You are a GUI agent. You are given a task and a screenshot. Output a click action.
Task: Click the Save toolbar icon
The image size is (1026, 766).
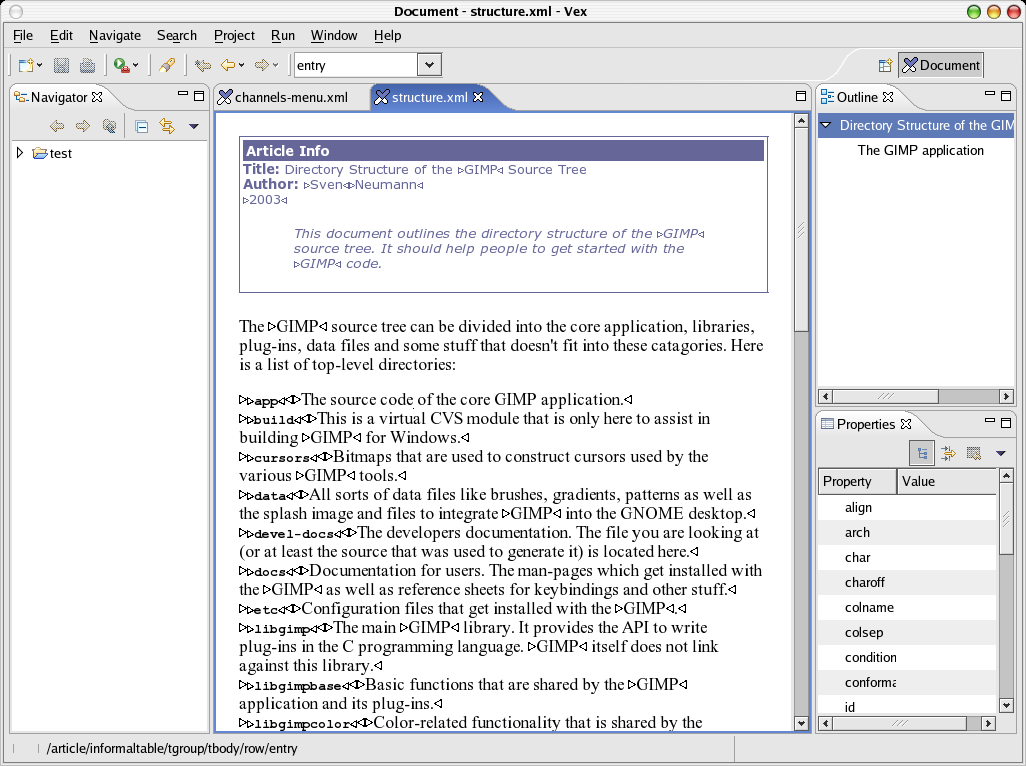62,65
